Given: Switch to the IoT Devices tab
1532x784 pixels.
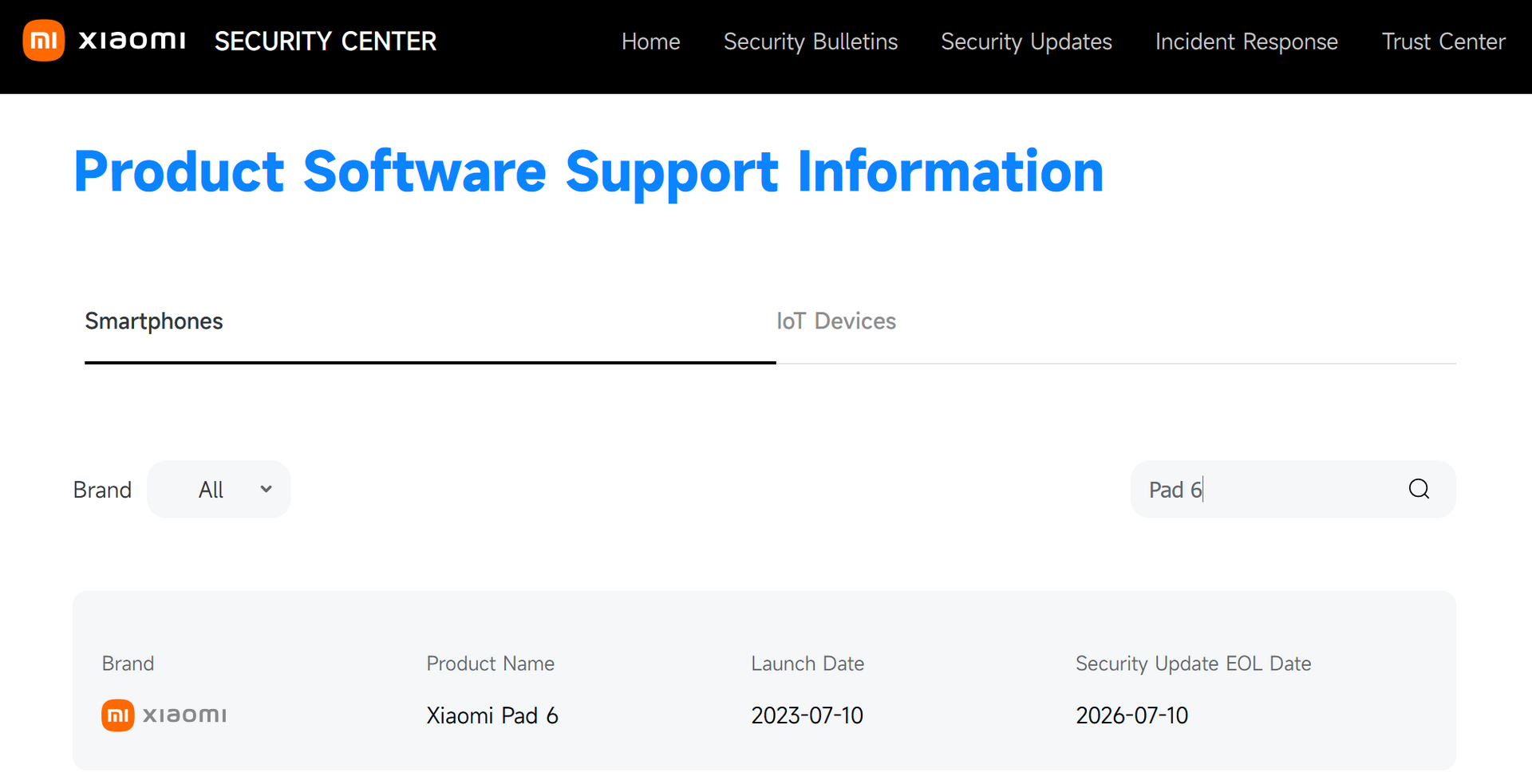Looking at the screenshot, I should [x=835, y=321].
